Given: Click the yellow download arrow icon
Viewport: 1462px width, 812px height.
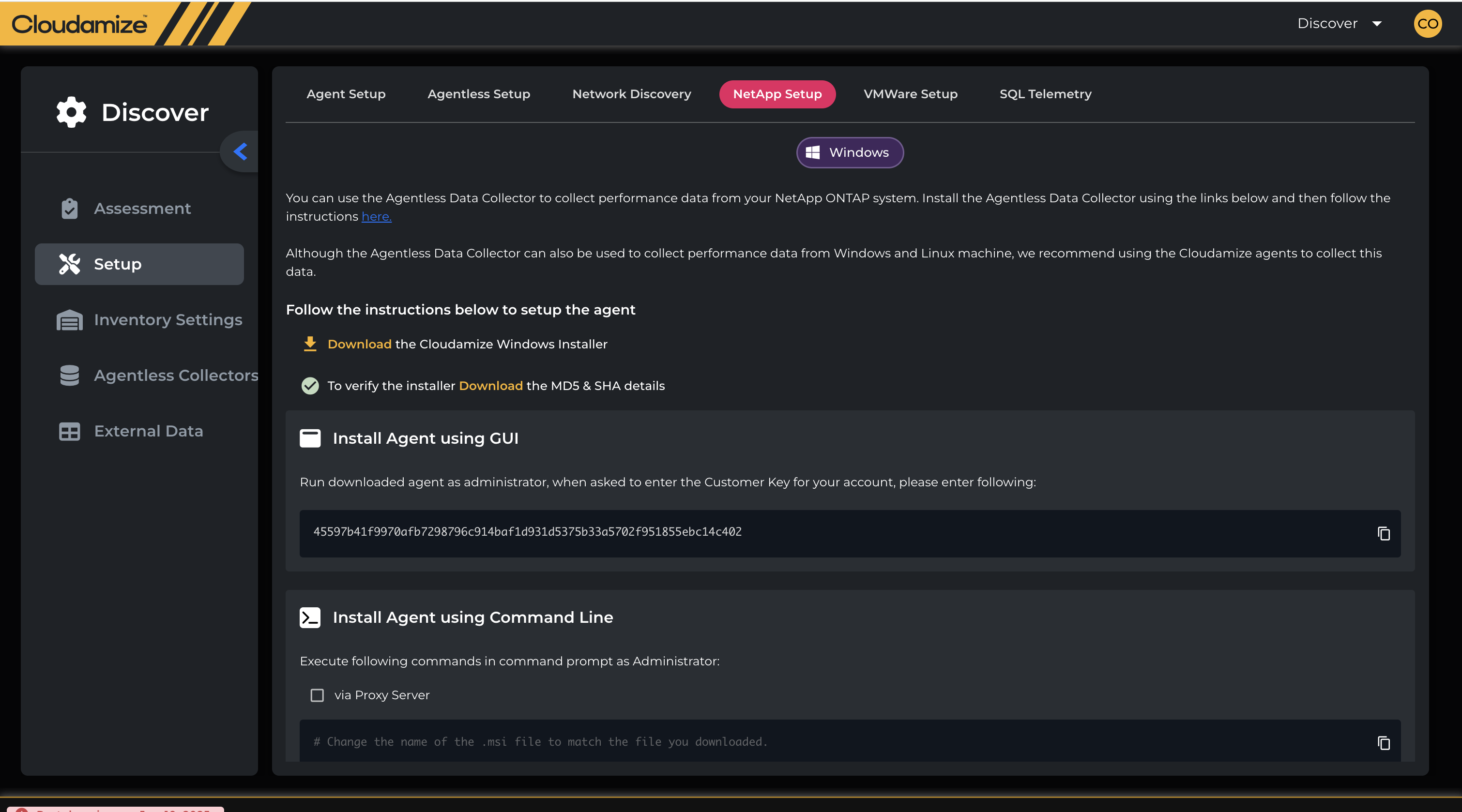Looking at the screenshot, I should (x=310, y=344).
